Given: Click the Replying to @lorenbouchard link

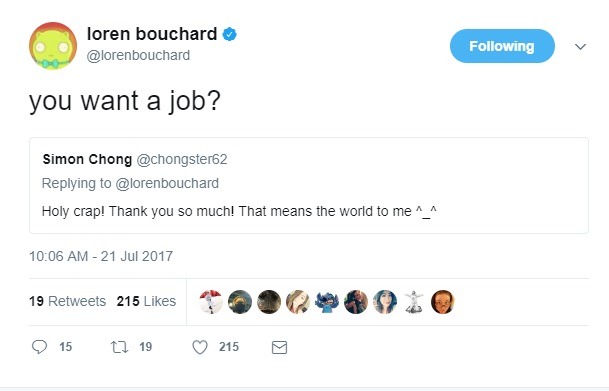Looking at the screenshot, I should click(130, 183).
